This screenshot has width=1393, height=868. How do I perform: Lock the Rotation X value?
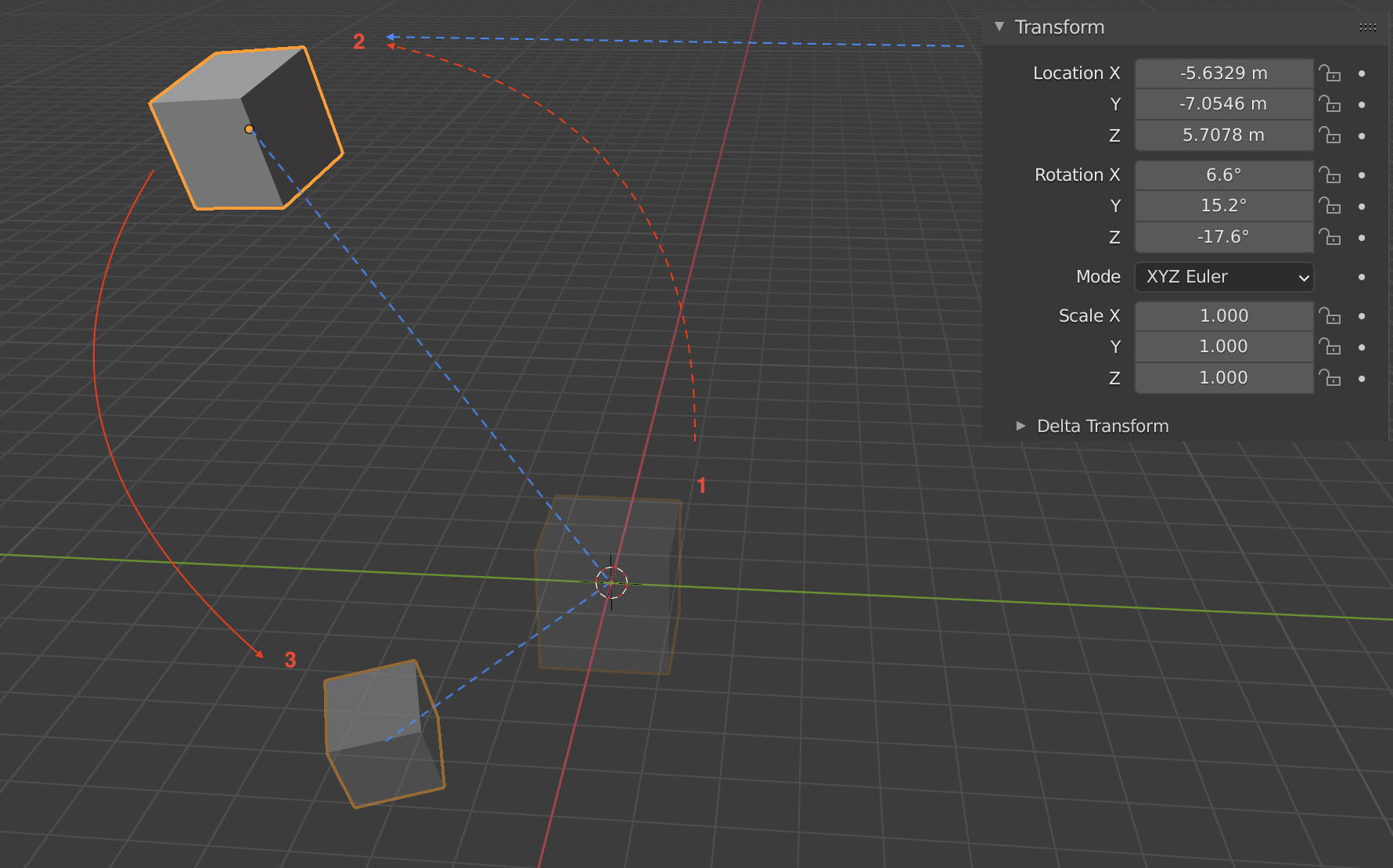click(1330, 175)
